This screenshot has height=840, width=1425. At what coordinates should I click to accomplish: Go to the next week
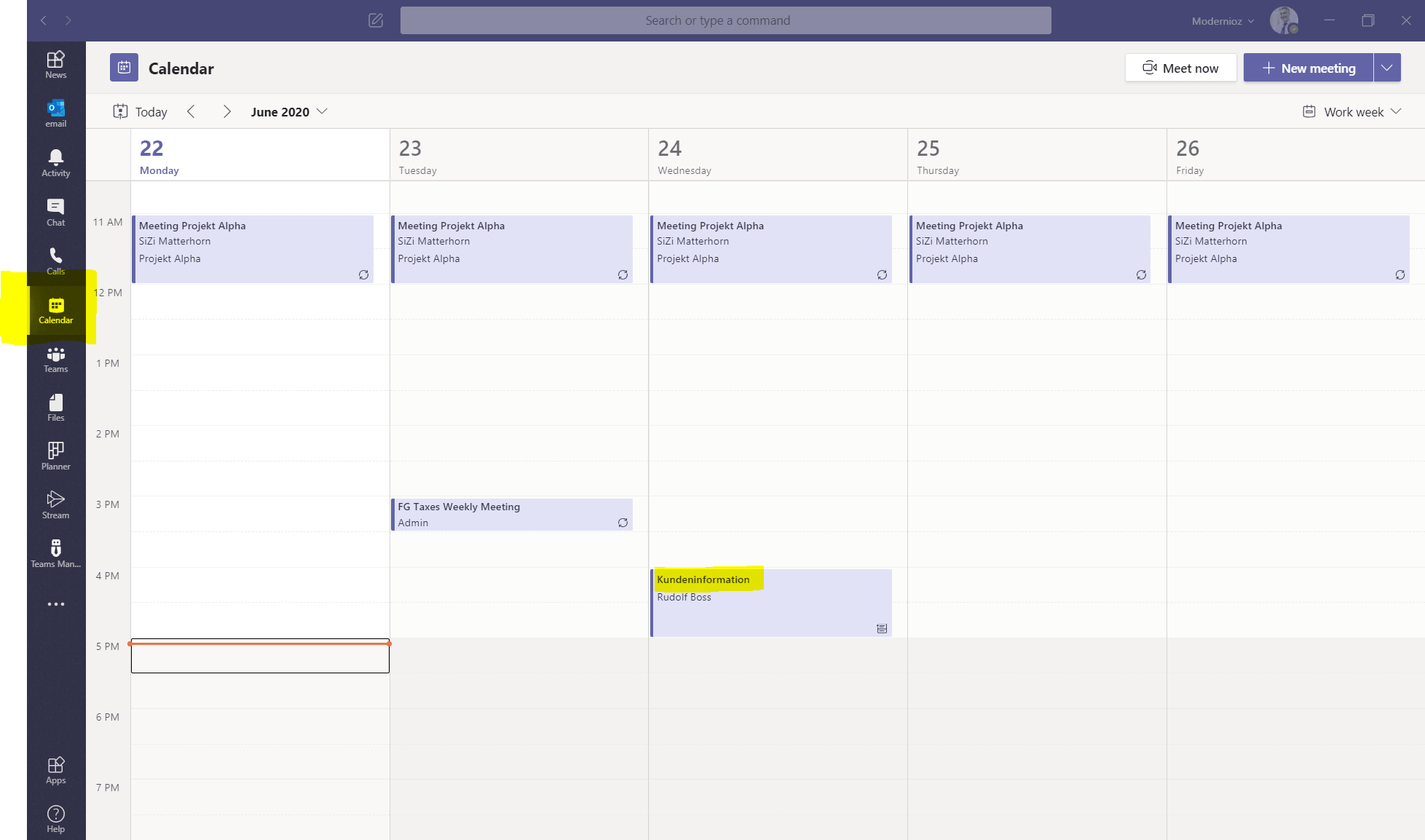click(x=226, y=111)
